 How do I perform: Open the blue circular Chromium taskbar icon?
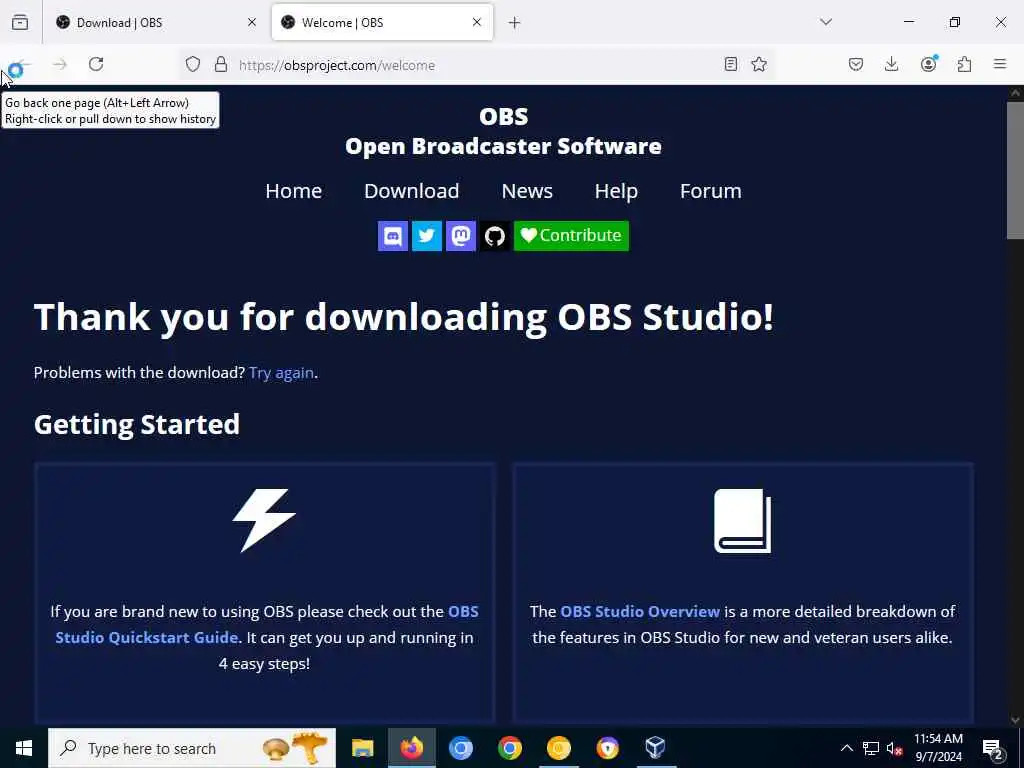click(x=460, y=748)
